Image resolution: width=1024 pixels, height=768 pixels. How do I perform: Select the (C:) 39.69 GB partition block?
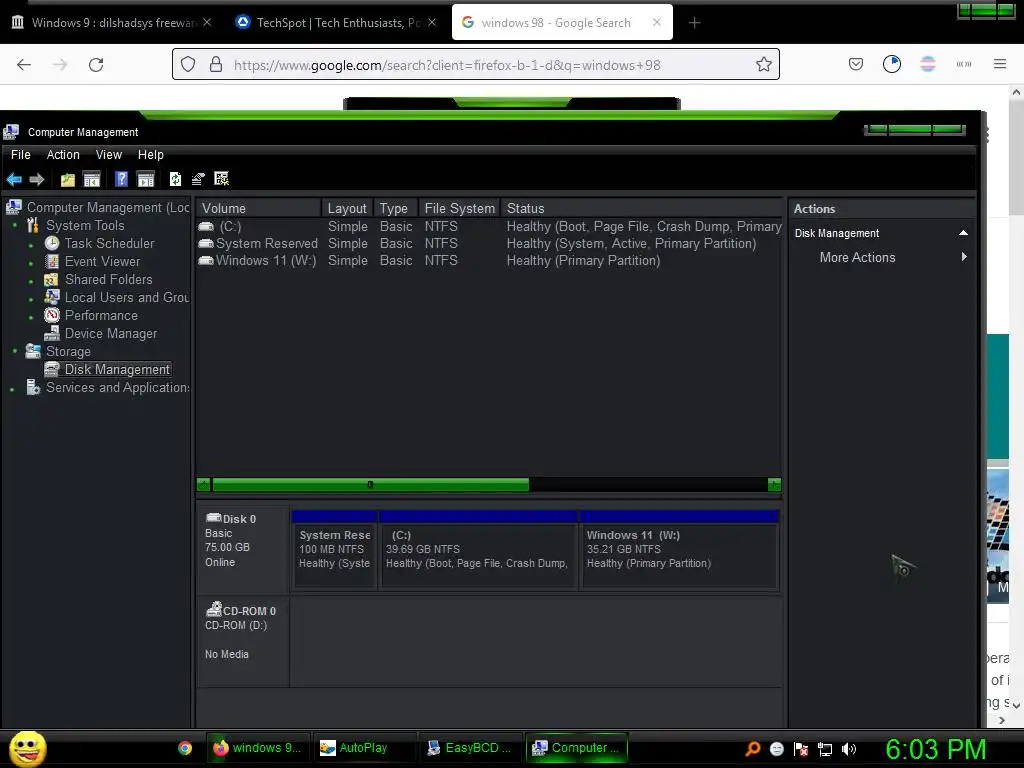pyautogui.click(x=479, y=550)
